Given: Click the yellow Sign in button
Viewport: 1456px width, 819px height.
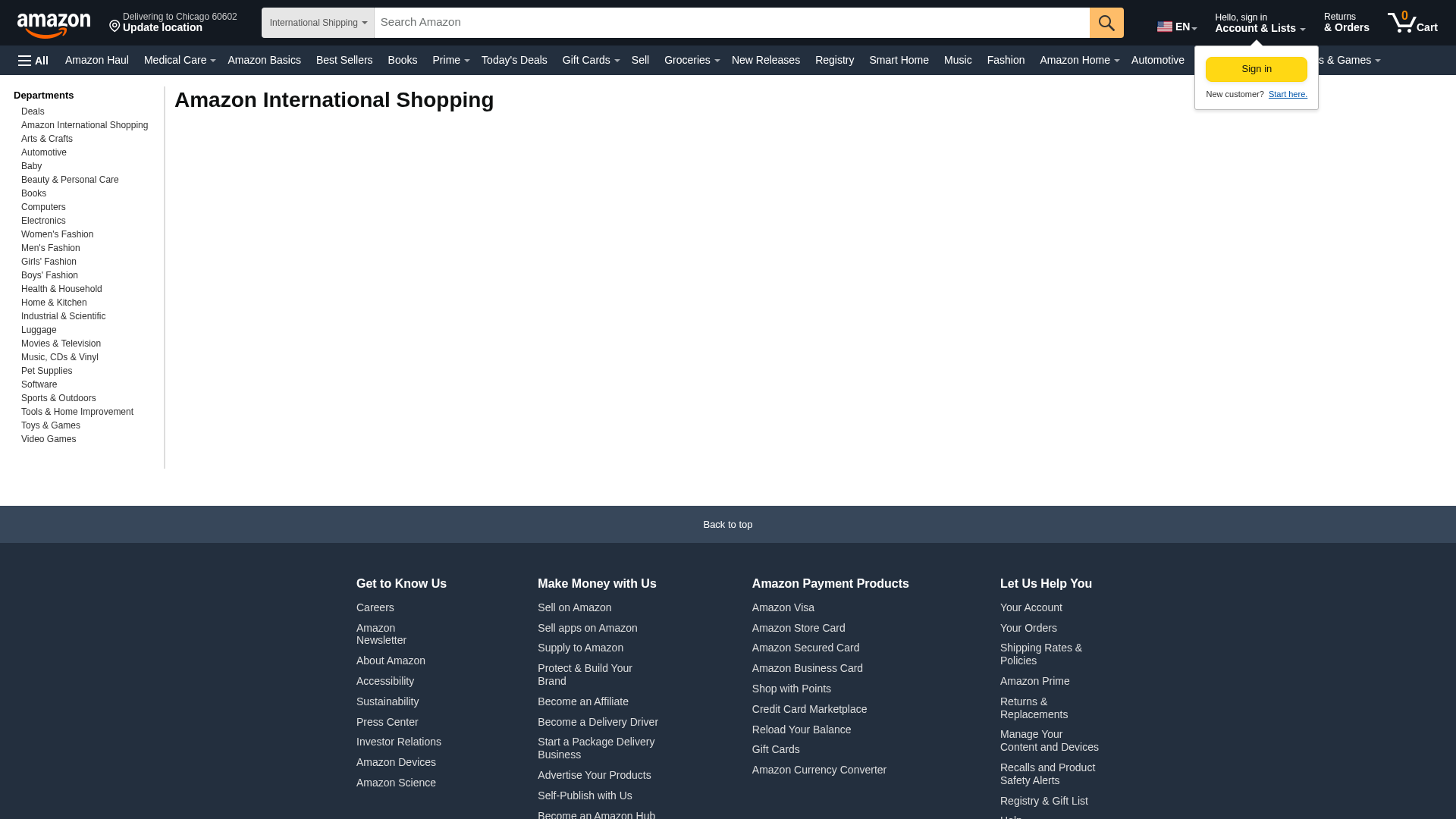Looking at the screenshot, I should tap(1257, 69).
